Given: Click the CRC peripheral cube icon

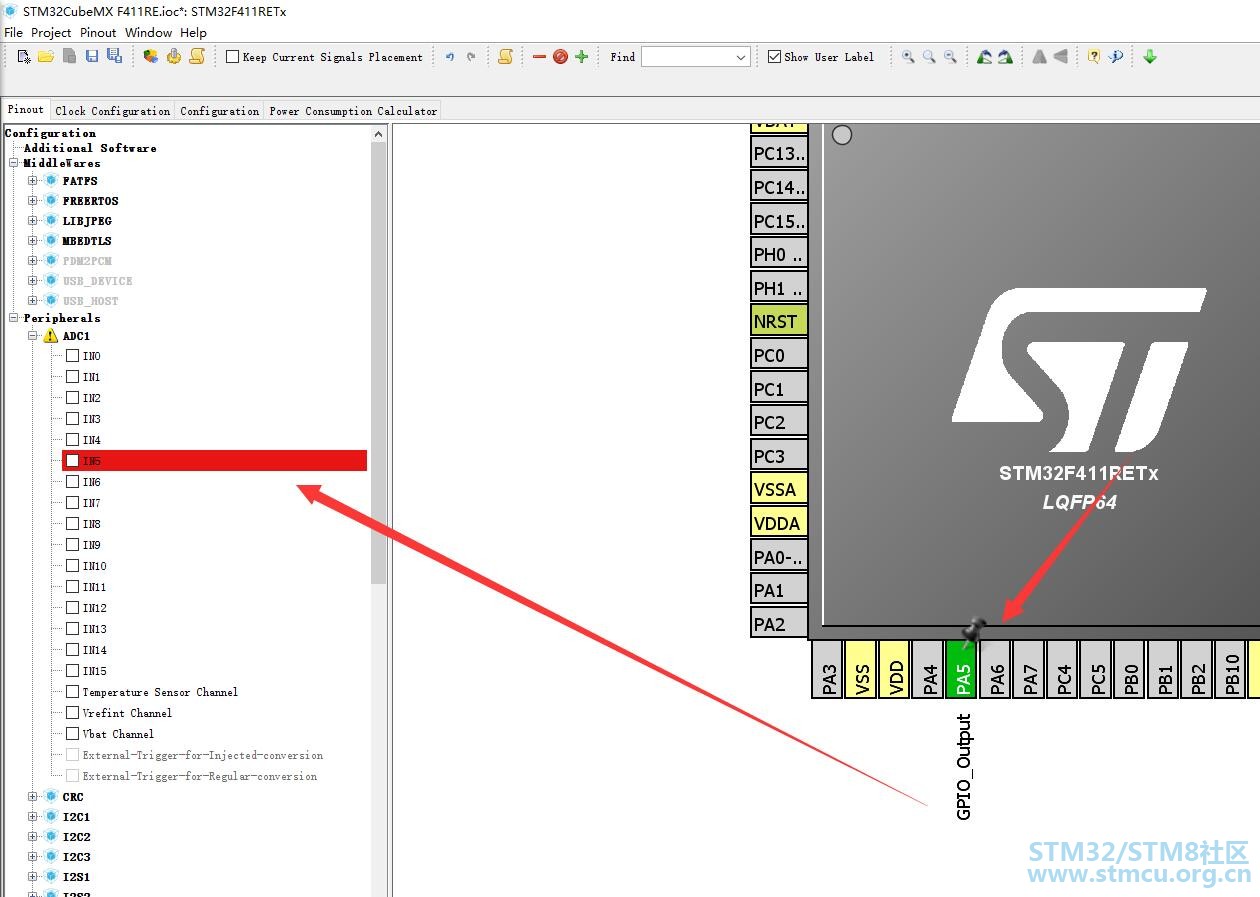Looking at the screenshot, I should pos(51,797).
